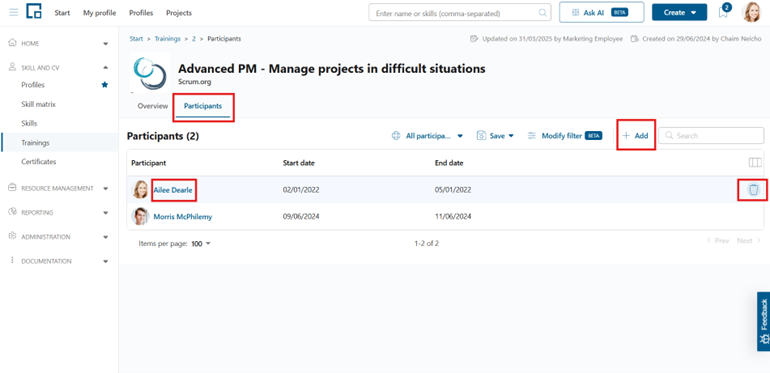
Task: Click the Add participant button
Action: click(635, 136)
